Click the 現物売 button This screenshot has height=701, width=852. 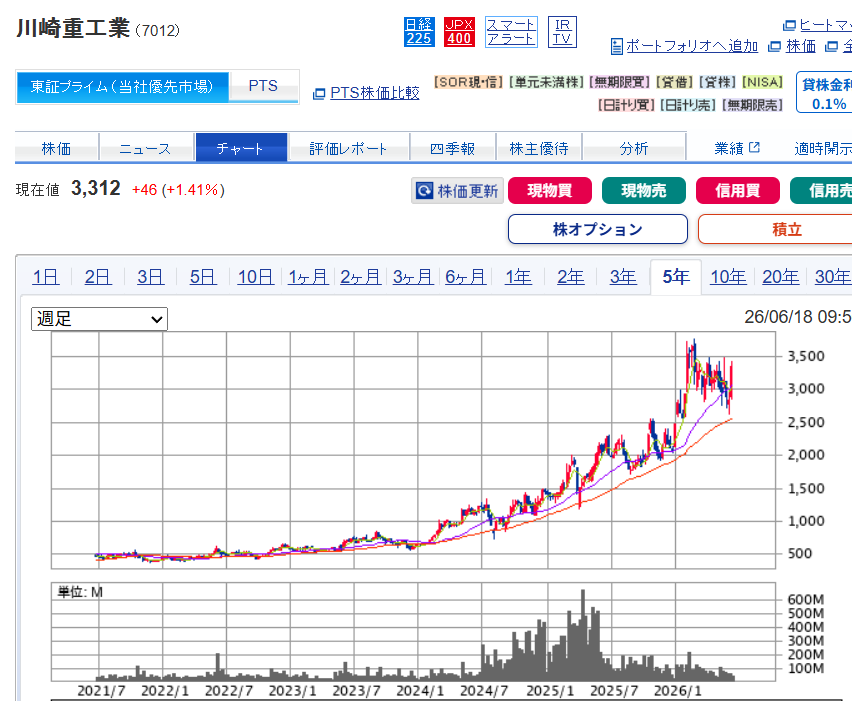[x=644, y=191]
